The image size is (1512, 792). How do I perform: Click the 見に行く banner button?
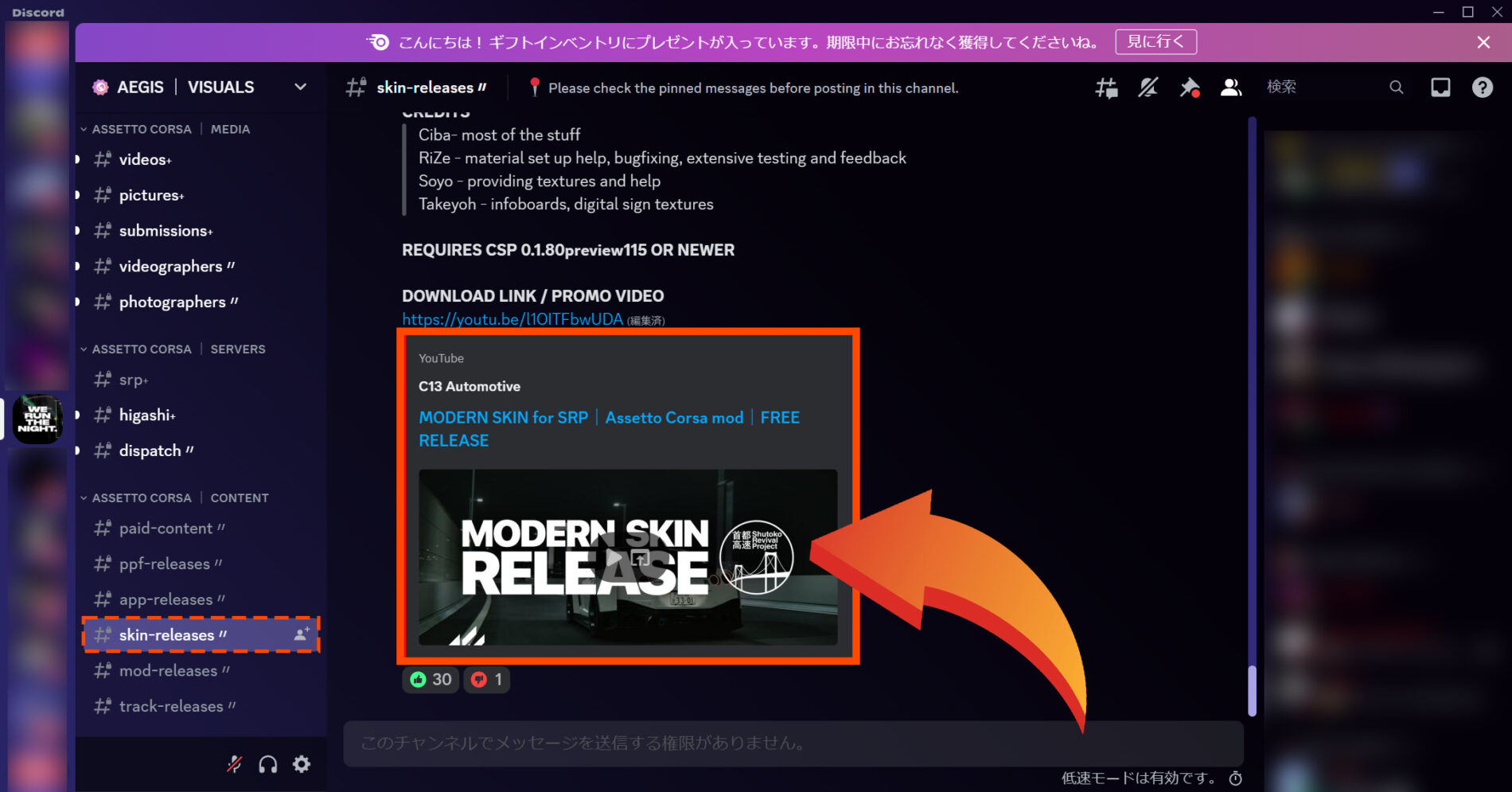tap(1155, 41)
